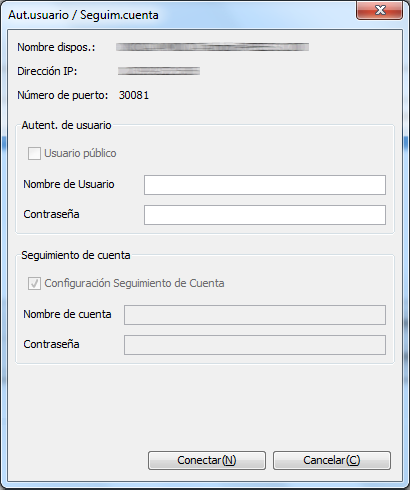410x490 pixels.
Task: Click the port number value 30081
Action: pos(134,95)
